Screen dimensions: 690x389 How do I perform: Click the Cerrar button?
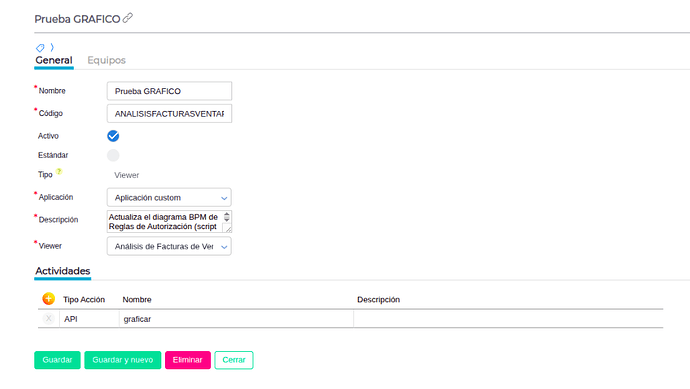(234, 360)
